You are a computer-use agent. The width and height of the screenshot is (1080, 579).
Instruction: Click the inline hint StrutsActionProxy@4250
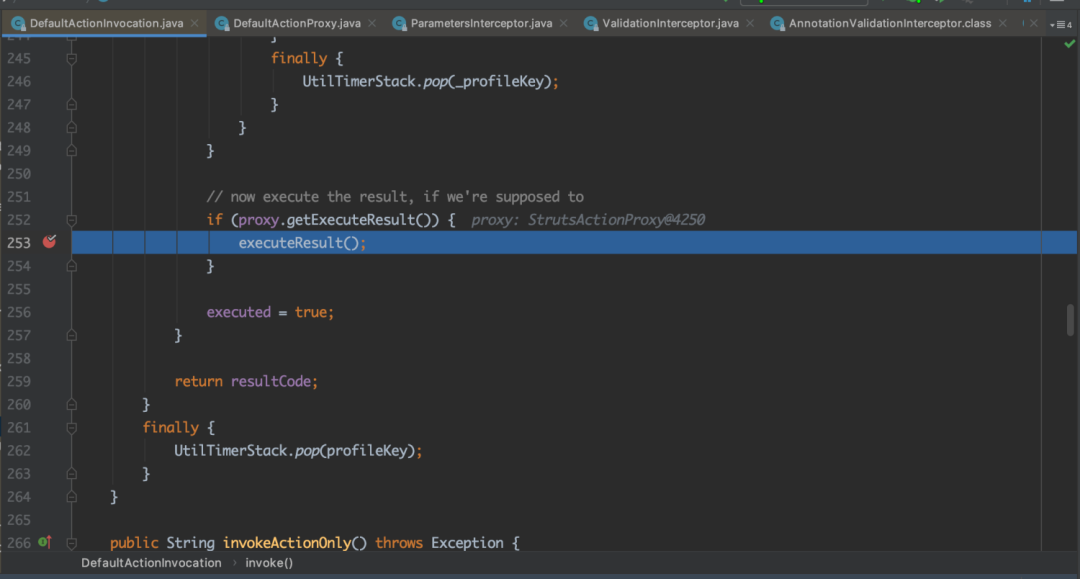tap(616, 220)
